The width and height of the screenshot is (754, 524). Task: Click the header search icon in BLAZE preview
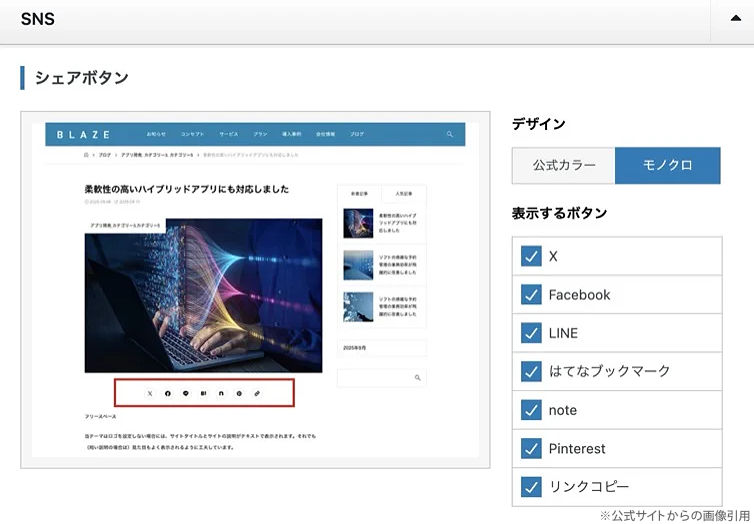pos(450,134)
